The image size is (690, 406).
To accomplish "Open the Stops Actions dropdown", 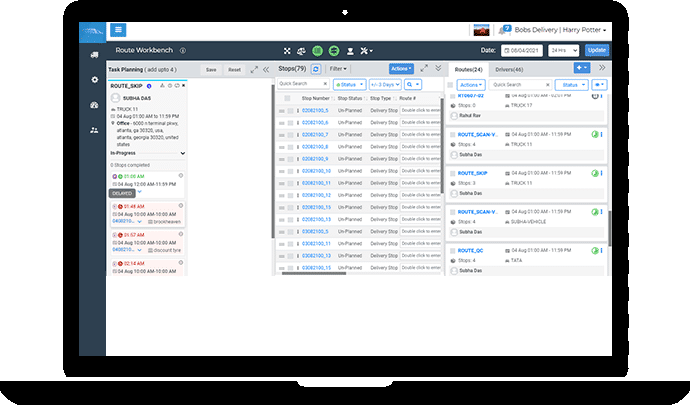I will pos(401,69).
